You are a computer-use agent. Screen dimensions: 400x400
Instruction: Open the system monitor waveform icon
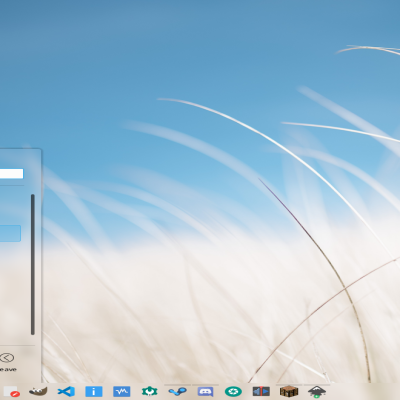tap(122, 391)
